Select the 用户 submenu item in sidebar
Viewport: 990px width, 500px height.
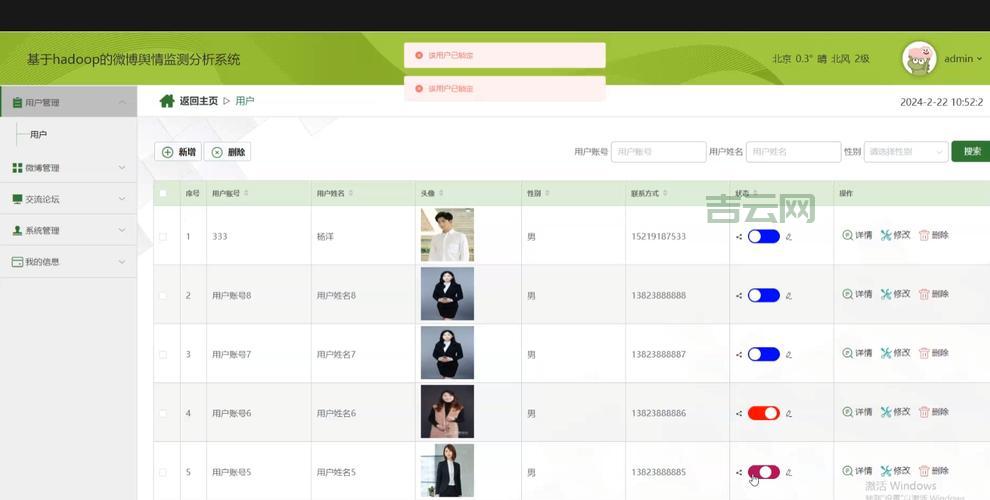(x=38, y=134)
